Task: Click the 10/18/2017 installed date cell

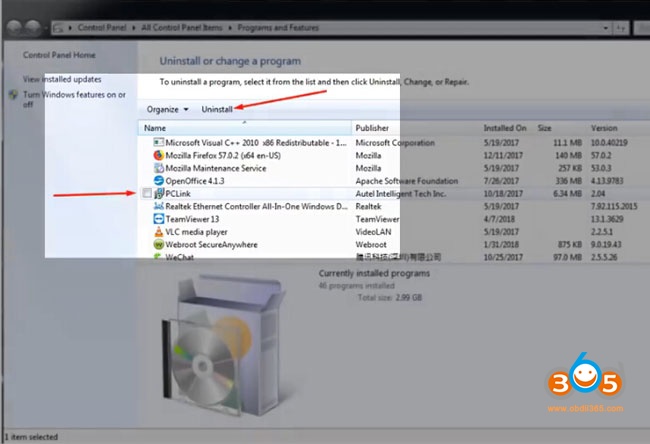Action: [x=503, y=194]
